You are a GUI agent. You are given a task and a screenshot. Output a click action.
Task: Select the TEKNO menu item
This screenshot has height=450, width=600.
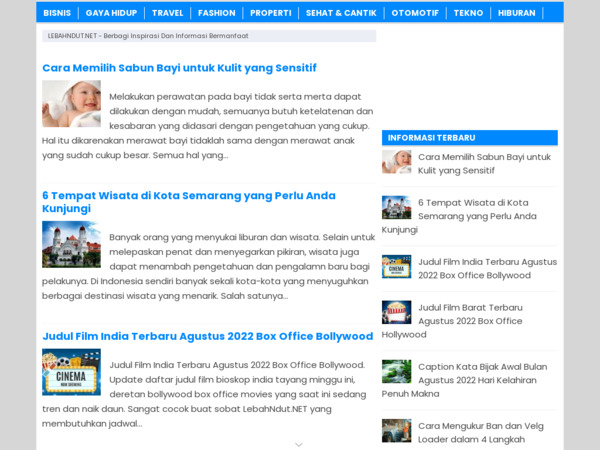point(468,13)
